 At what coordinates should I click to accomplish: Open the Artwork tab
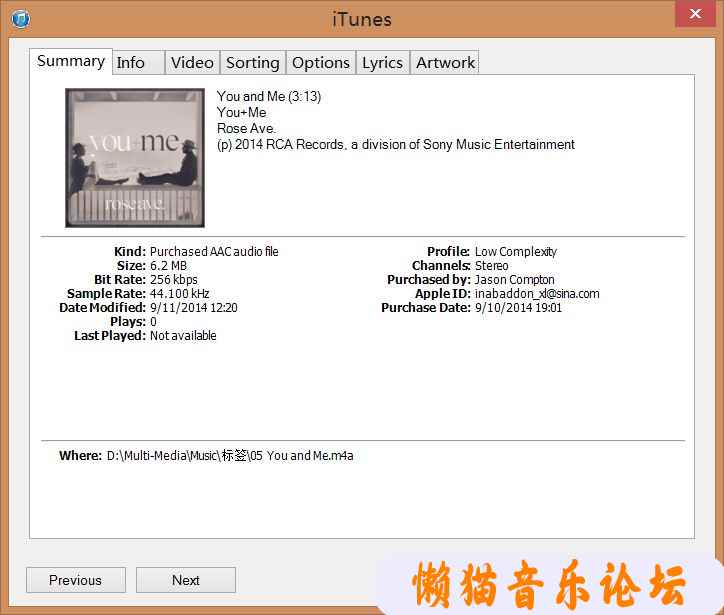pyautogui.click(x=445, y=62)
